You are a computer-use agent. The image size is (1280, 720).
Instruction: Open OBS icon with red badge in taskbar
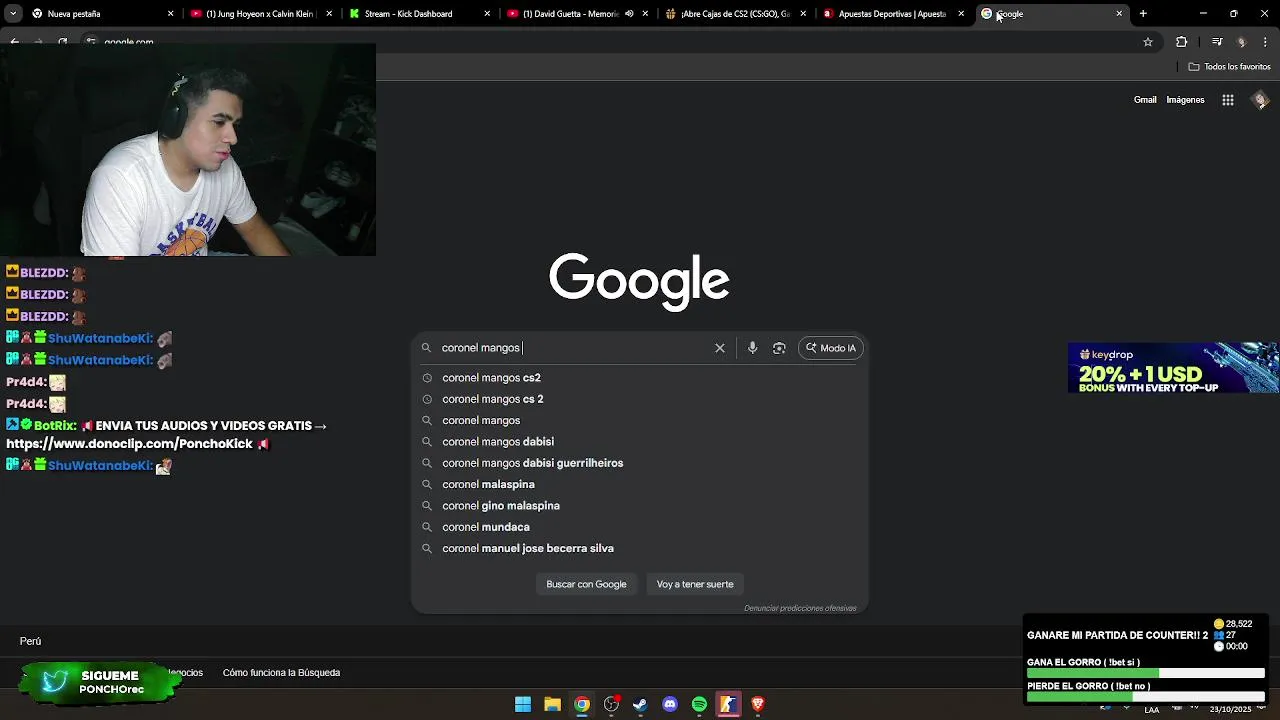click(611, 704)
